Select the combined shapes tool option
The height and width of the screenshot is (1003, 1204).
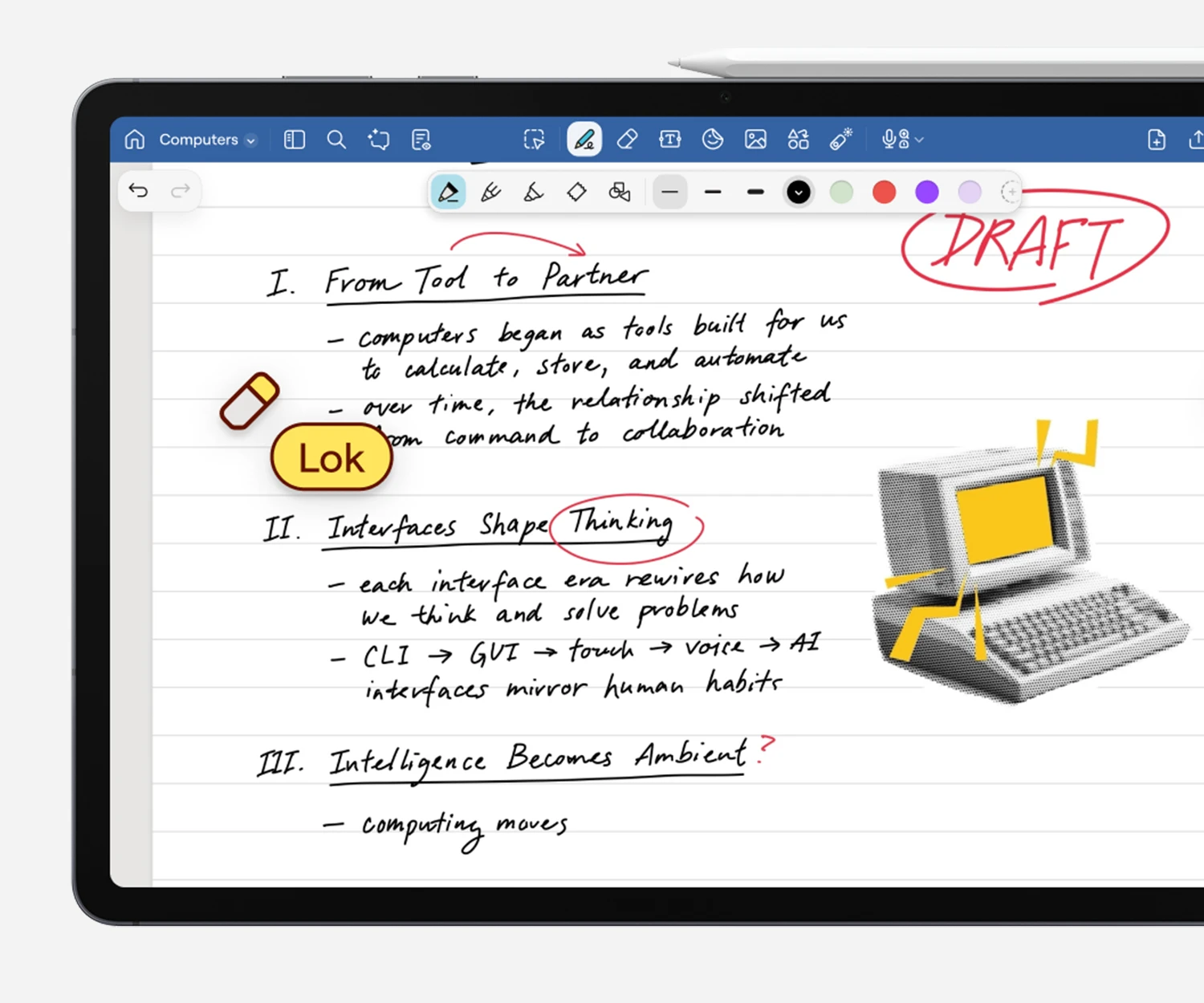(x=619, y=193)
